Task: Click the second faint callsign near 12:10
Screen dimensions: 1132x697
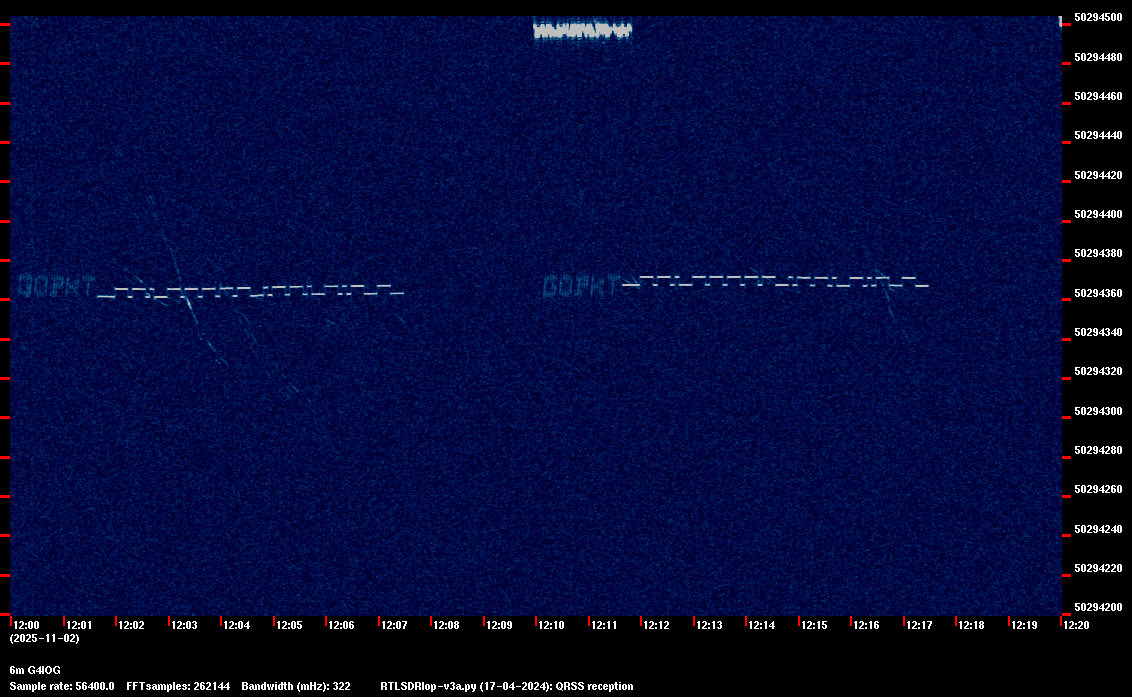Action: click(580, 287)
